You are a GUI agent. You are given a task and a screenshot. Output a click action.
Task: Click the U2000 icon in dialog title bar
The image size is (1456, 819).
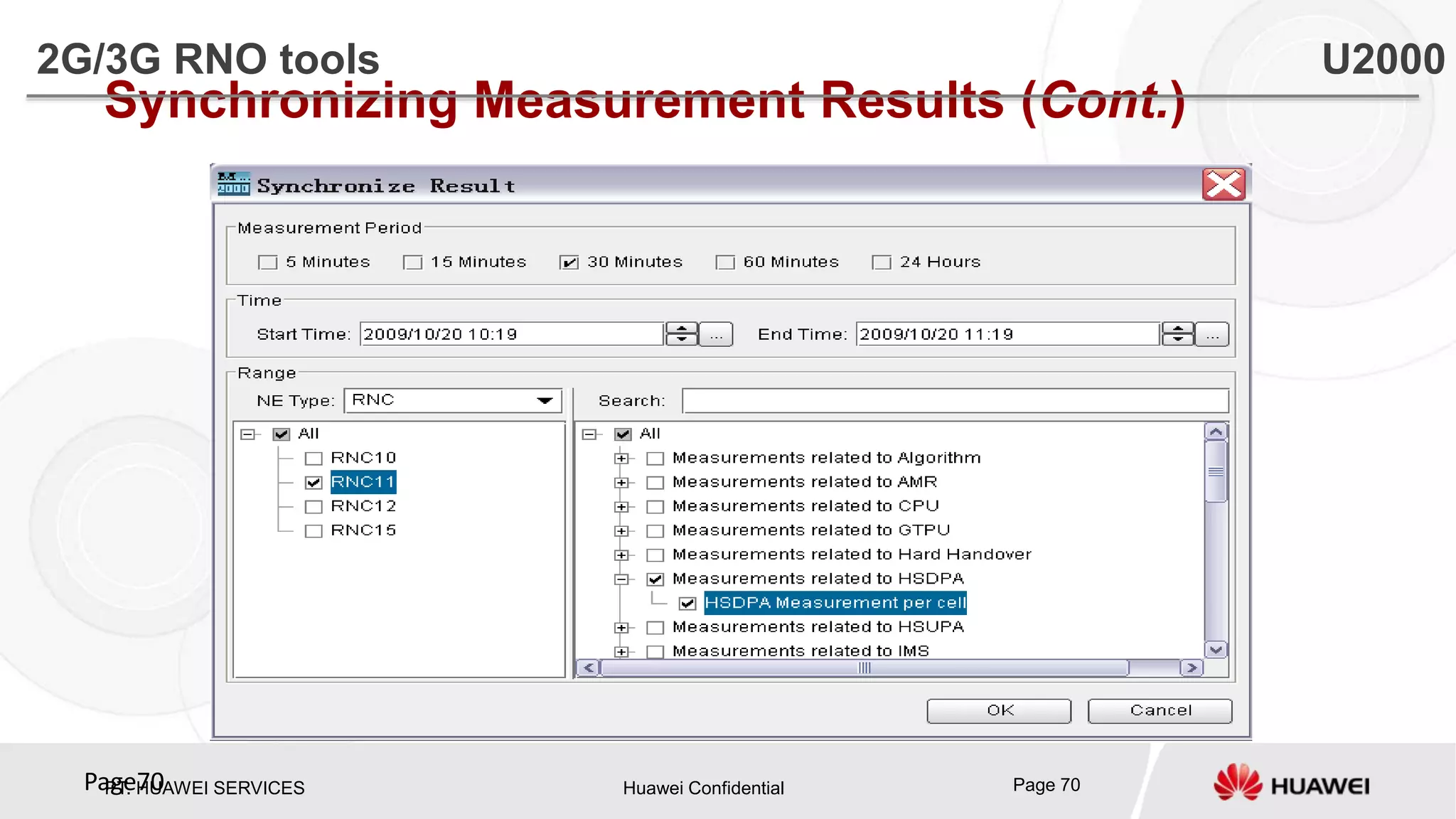(233, 184)
